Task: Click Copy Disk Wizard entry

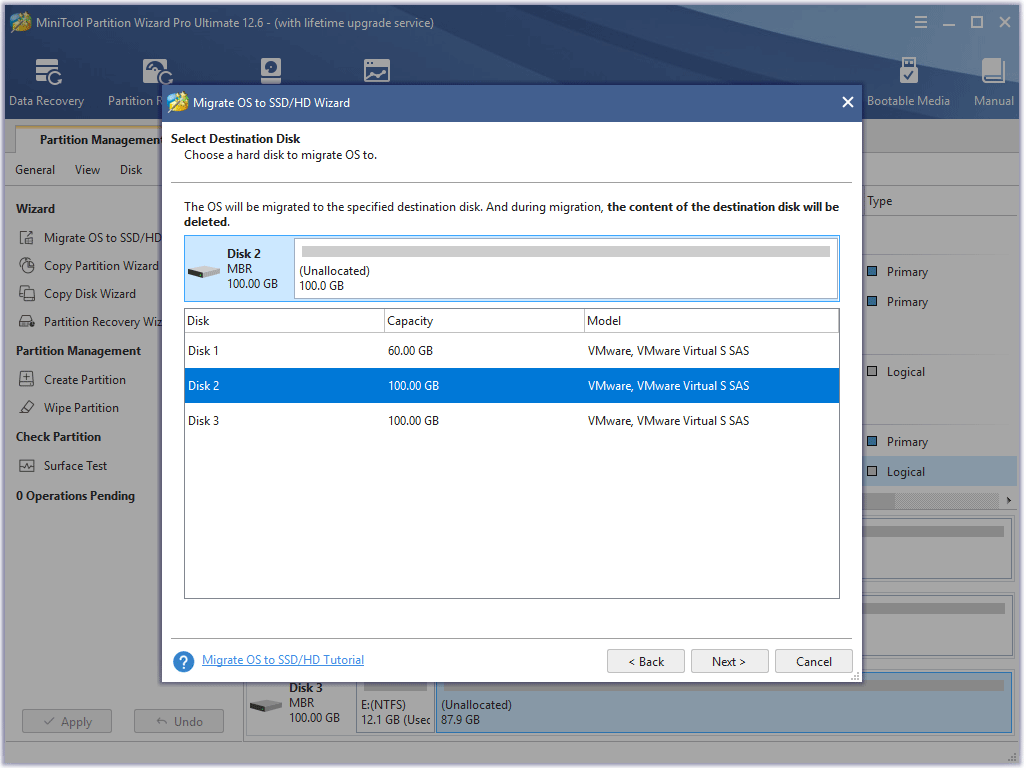Action: coord(90,294)
